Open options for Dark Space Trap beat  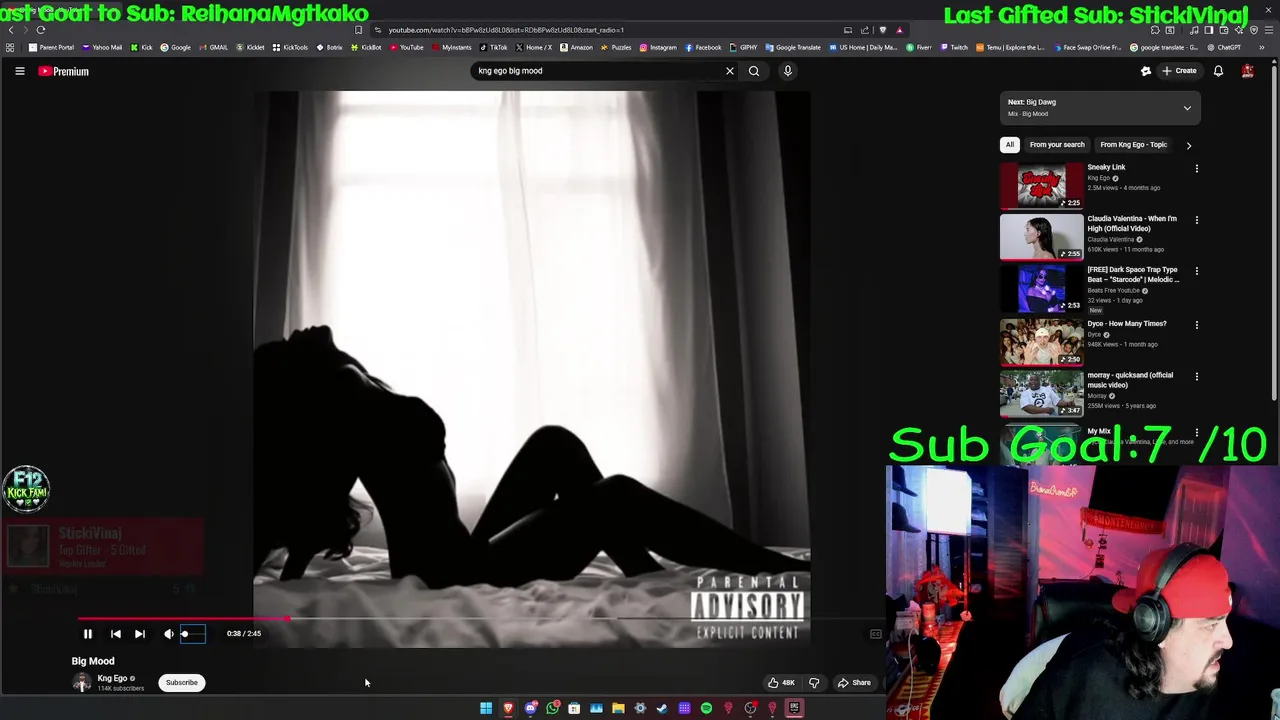(x=1196, y=271)
